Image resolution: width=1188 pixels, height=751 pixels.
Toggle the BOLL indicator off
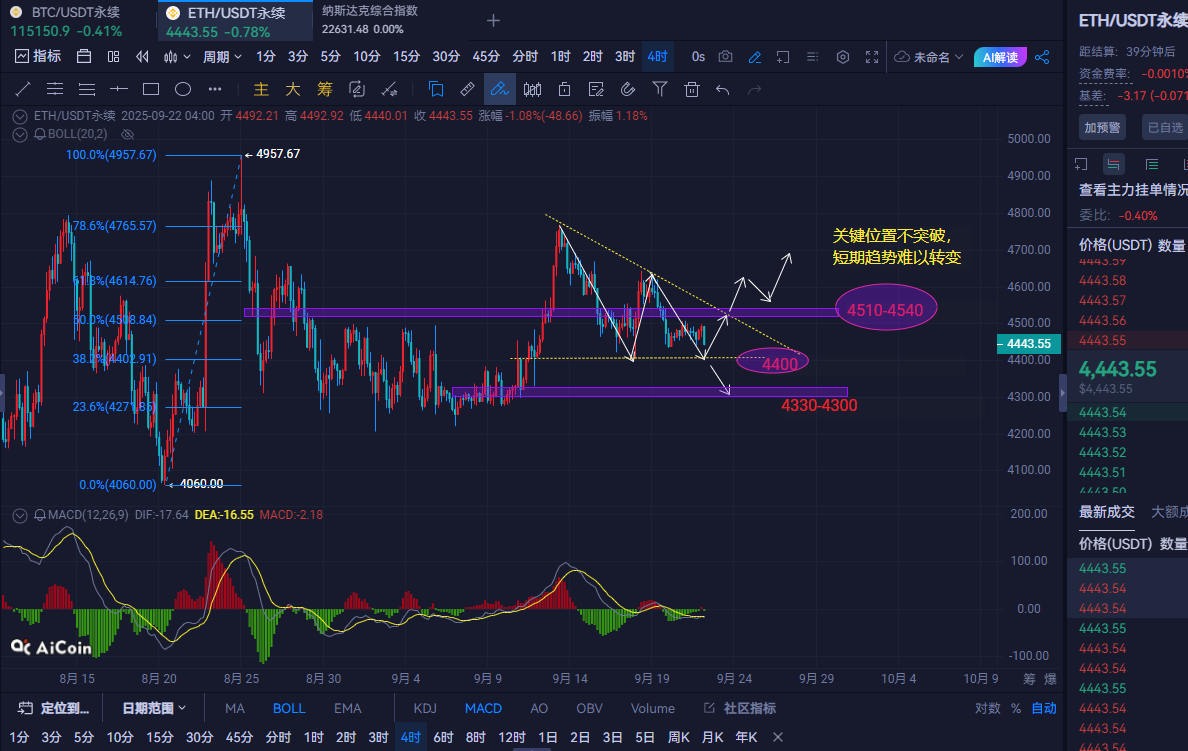tap(289, 709)
